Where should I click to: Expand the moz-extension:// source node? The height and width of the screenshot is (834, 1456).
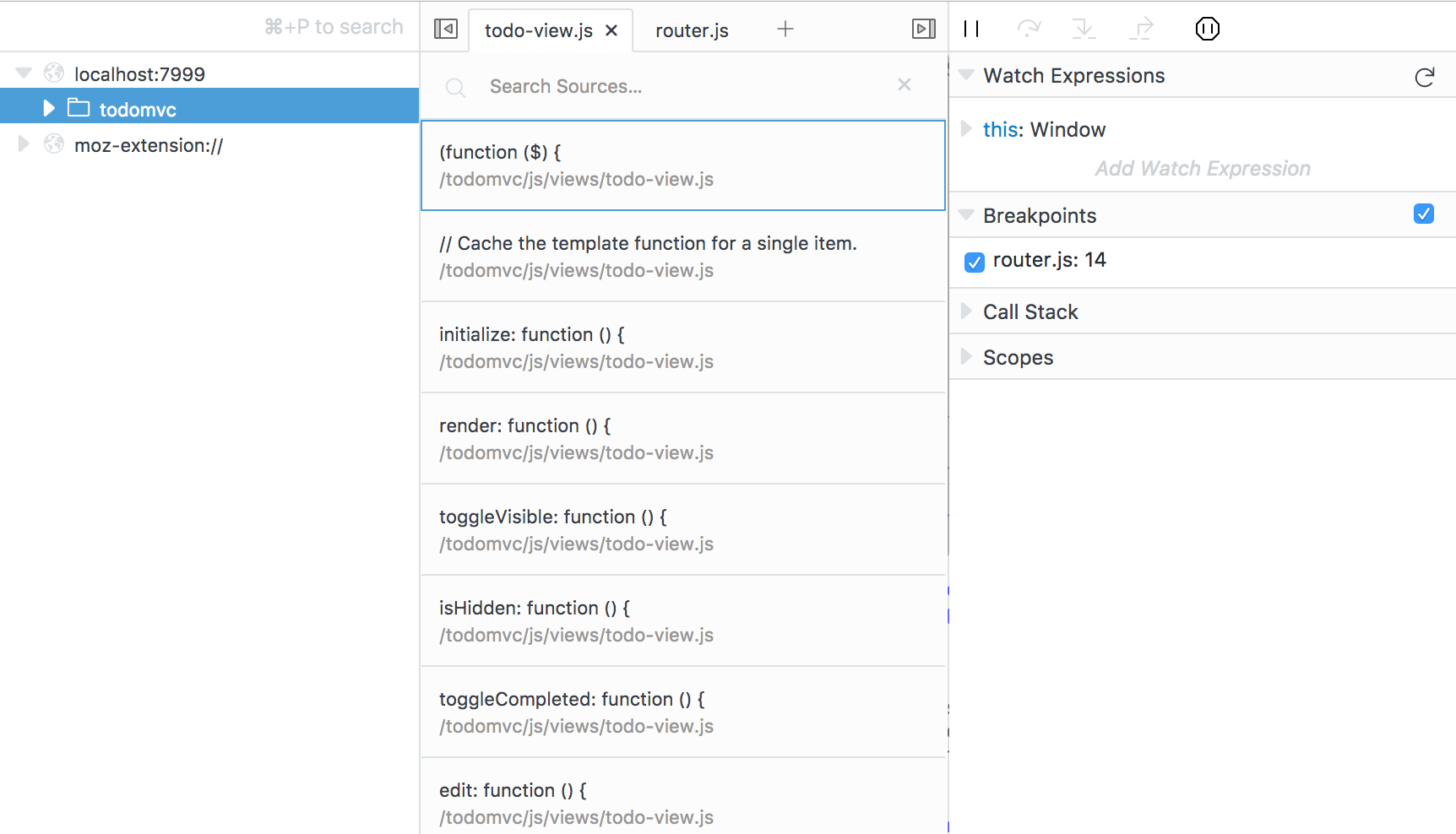(x=24, y=144)
